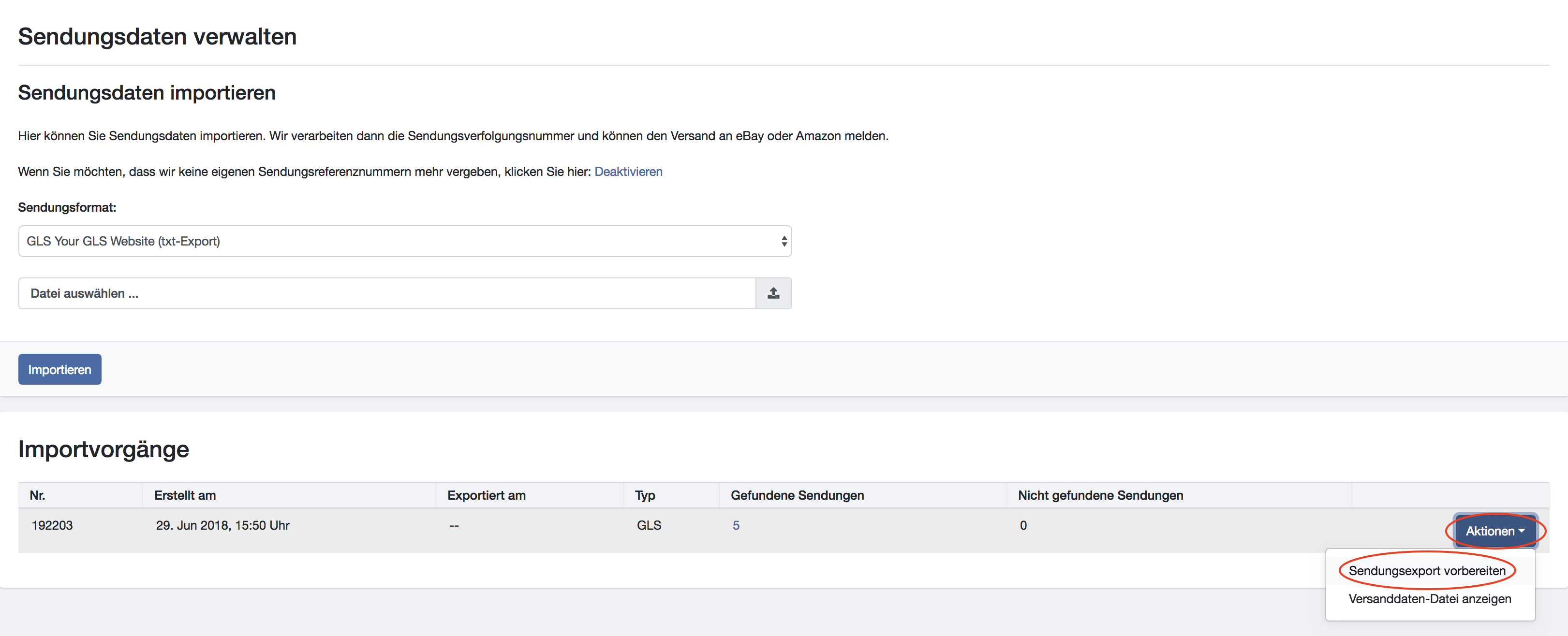Click import number 192203 cell
1568x636 pixels.
52,525
